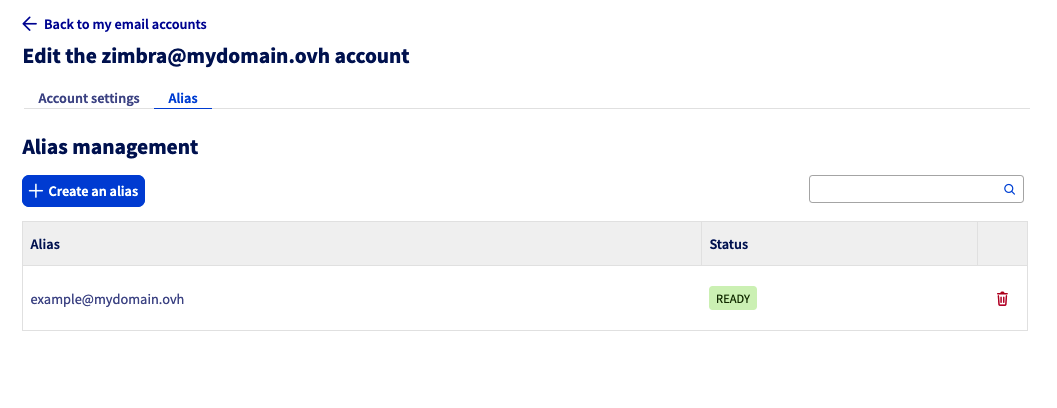Click the Status column header
1057x408 pixels.
click(x=728, y=244)
